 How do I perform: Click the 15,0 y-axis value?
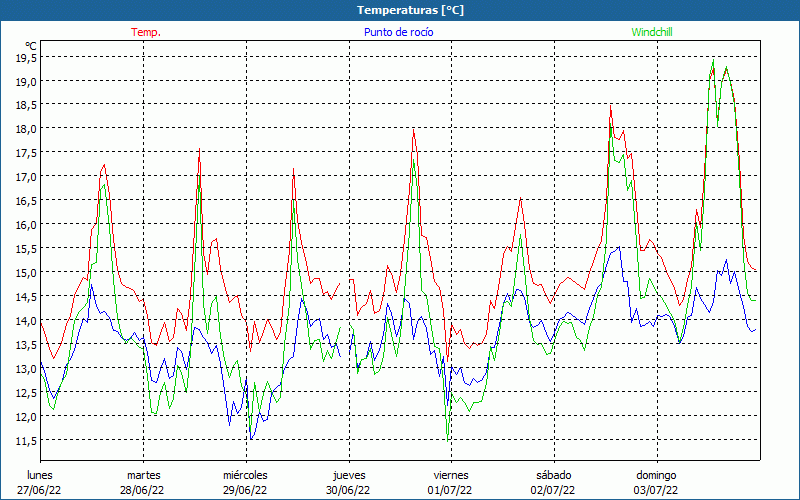point(26,272)
